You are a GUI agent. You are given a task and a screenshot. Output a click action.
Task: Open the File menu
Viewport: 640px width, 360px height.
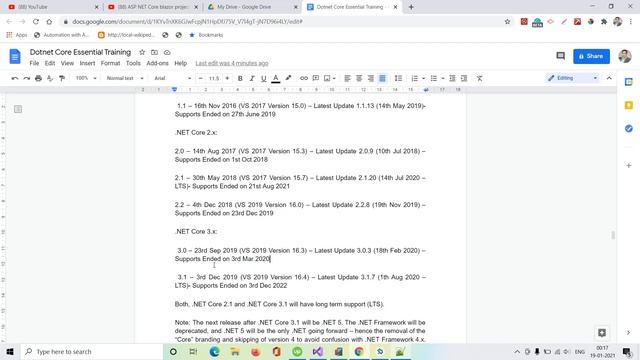34,63
